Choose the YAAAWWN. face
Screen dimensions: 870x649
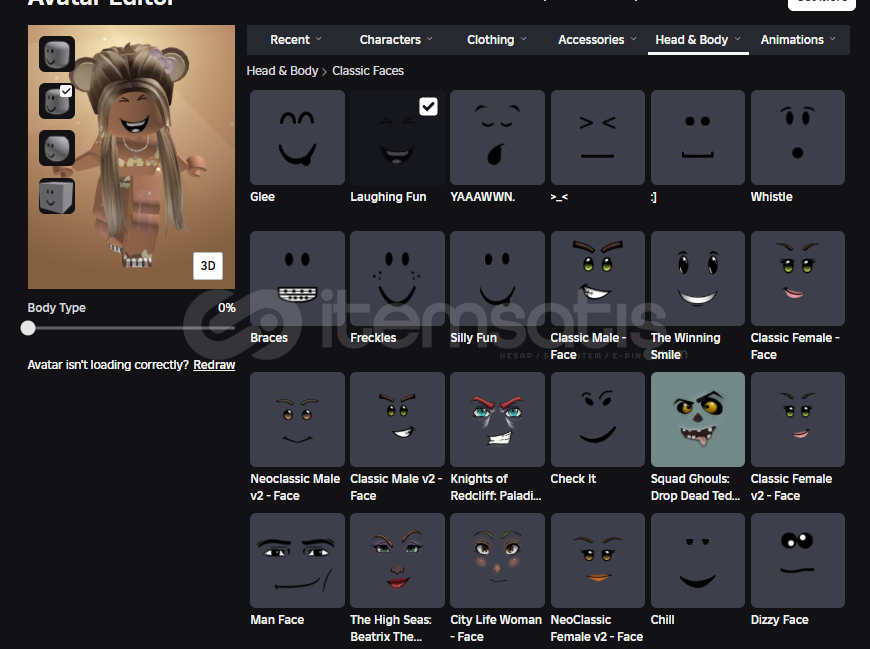(497, 138)
